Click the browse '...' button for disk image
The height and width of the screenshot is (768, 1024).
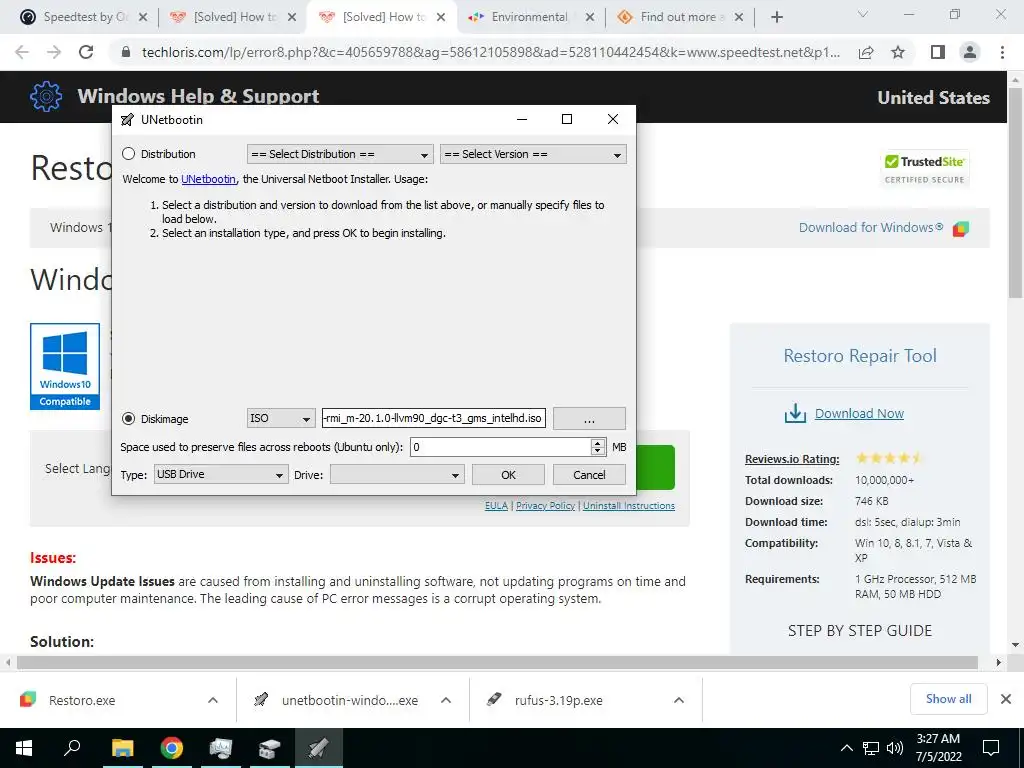(x=589, y=419)
